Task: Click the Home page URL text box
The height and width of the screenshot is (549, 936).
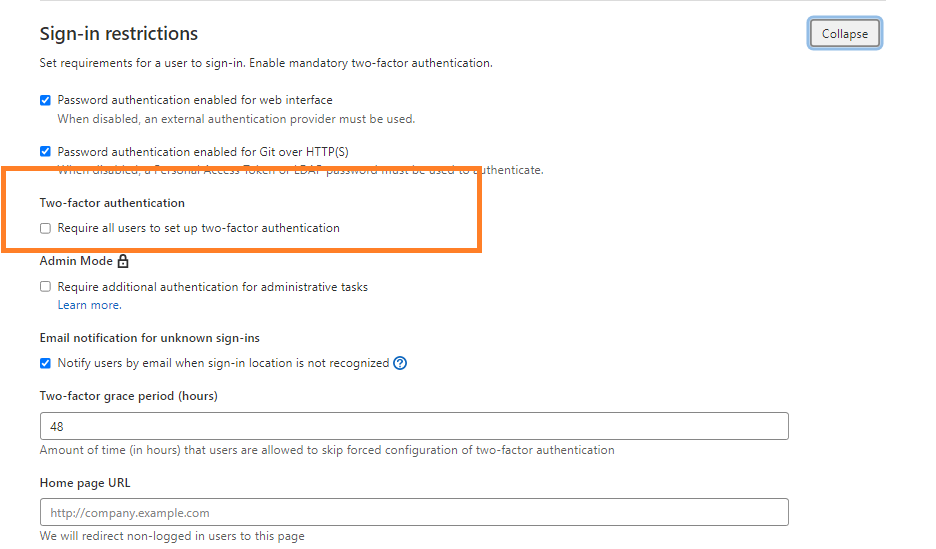Action: [x=414, y=512]
